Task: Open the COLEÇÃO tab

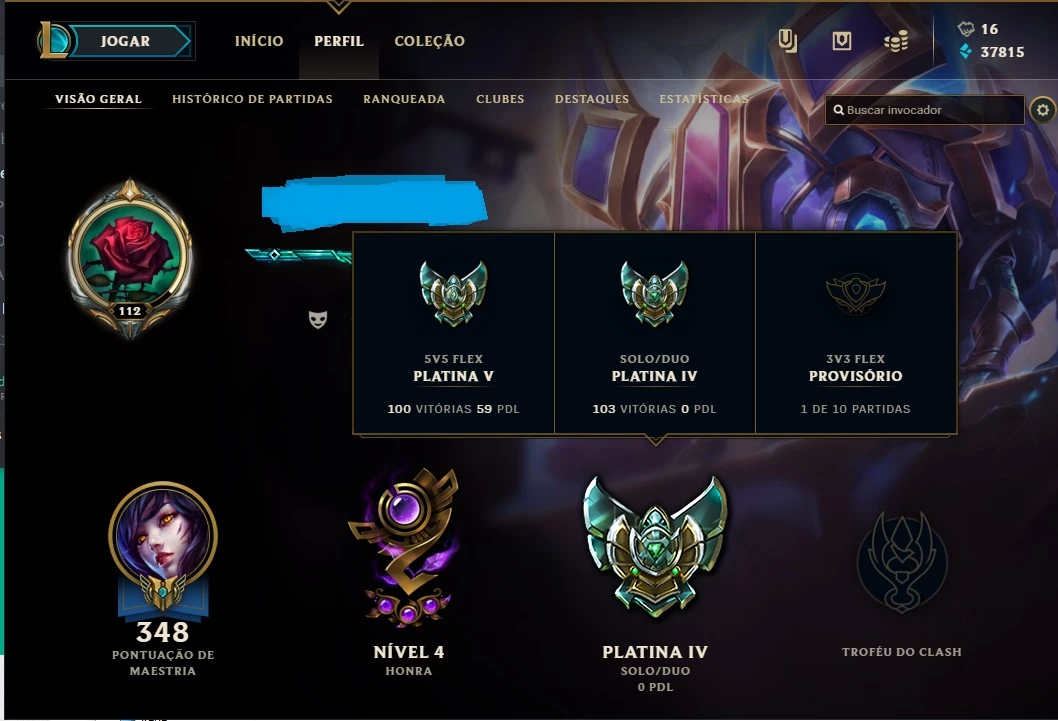Action: [x=429, y=41]
